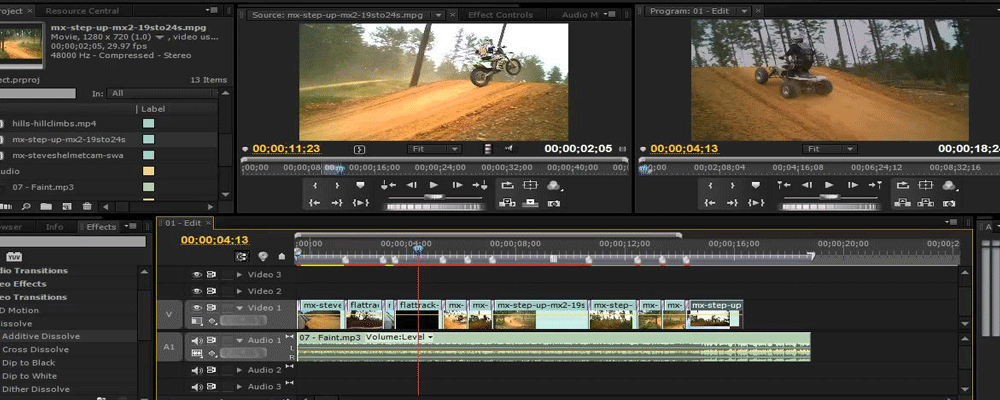Open the Fit zoom dropdown in the Source monitor
Screen dimensions: 1000x400
coord(434,148)
